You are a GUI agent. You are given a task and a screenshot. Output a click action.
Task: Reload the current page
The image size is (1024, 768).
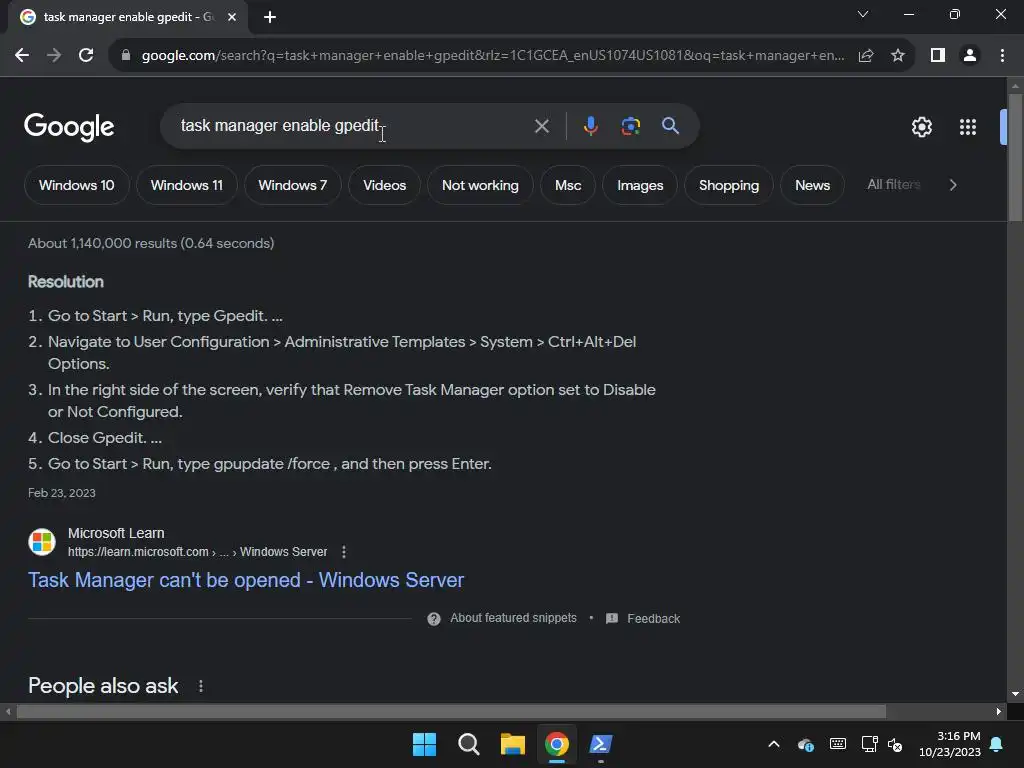[86, 56]
